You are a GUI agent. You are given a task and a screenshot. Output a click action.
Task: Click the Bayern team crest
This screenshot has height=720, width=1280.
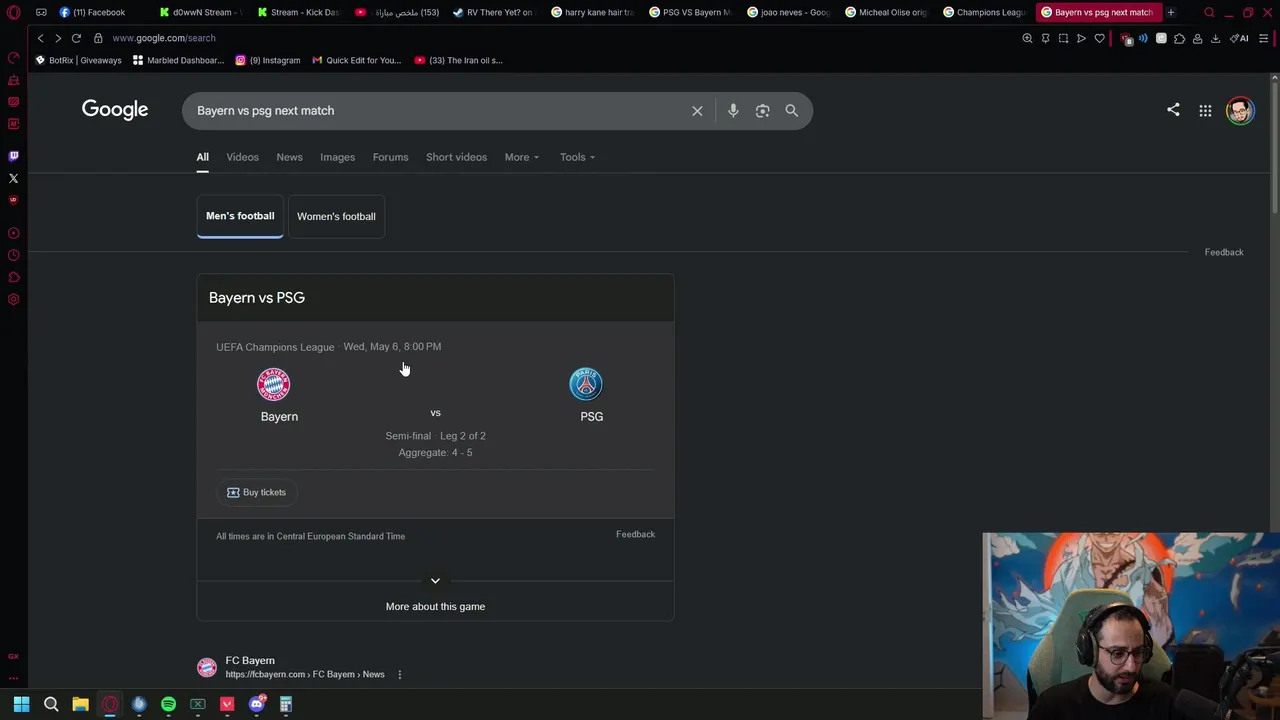[273, 385]
